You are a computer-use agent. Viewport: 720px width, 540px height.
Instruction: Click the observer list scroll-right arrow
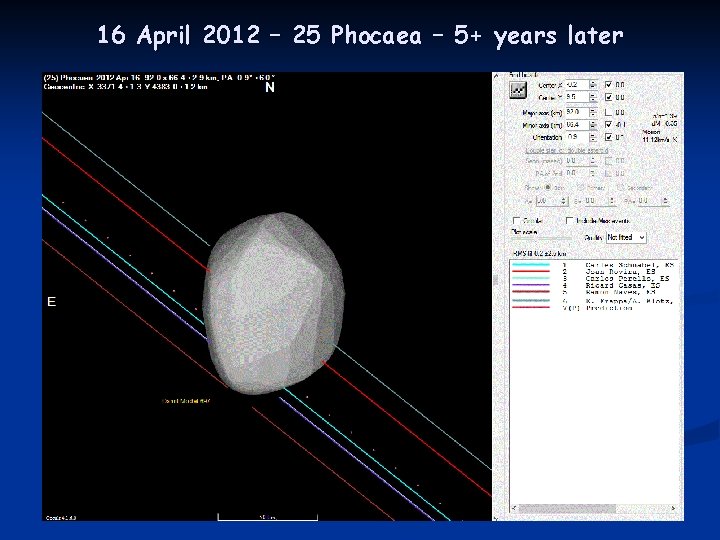(x=673, y=509)
